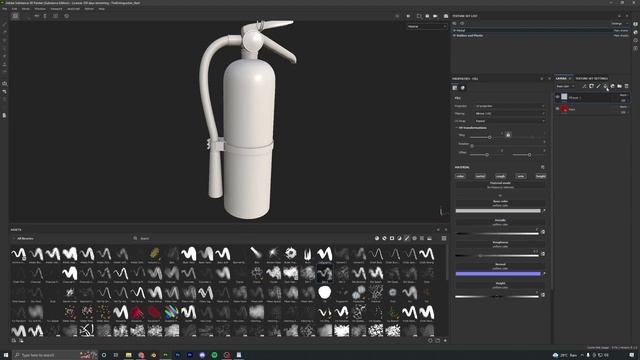Open the UV Wrap dropdown

click(510, 121)
